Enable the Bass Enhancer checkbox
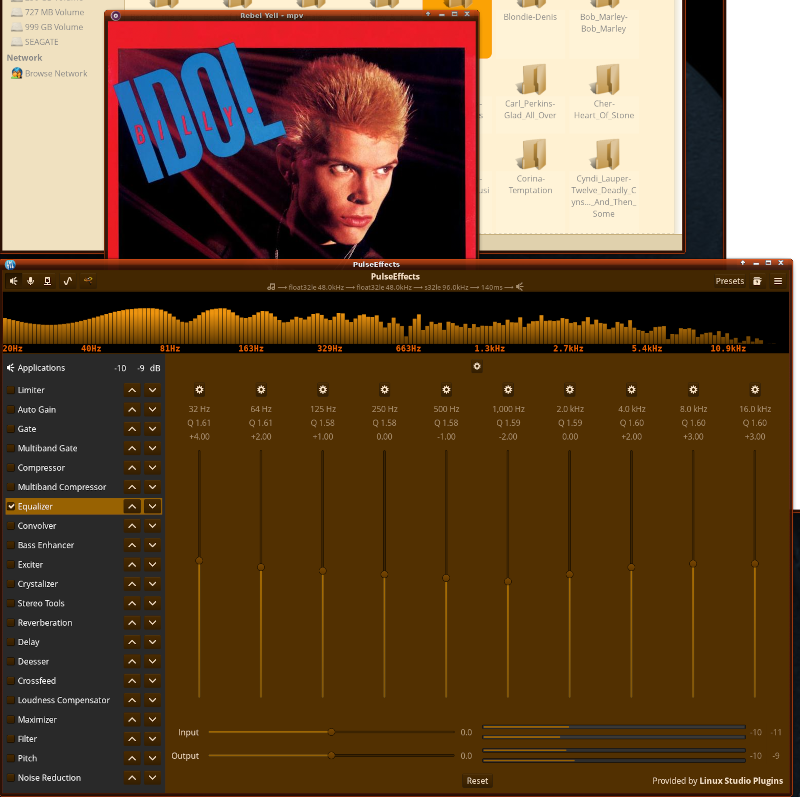Image resolution: width=800 pixels, height=797 pixels. (12, 546)
